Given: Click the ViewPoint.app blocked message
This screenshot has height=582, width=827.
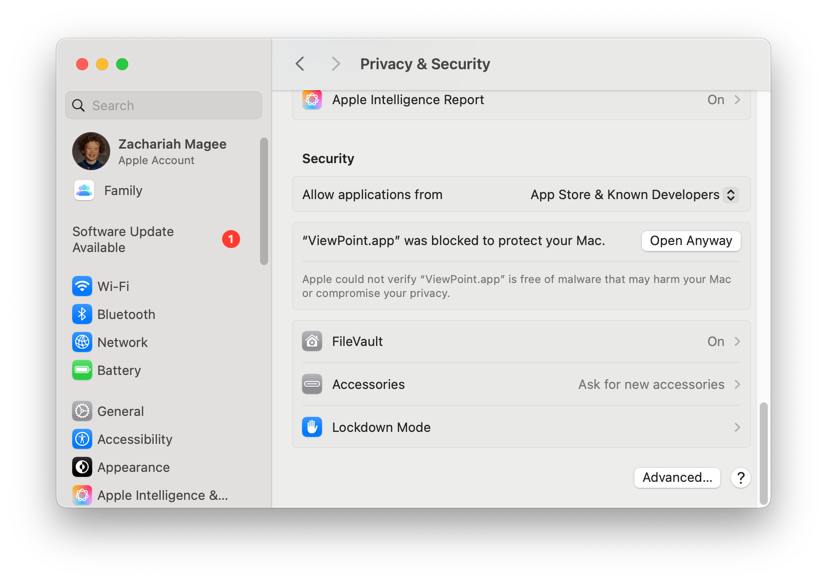Looking at the screenshot, I should (x=454, y=241).
